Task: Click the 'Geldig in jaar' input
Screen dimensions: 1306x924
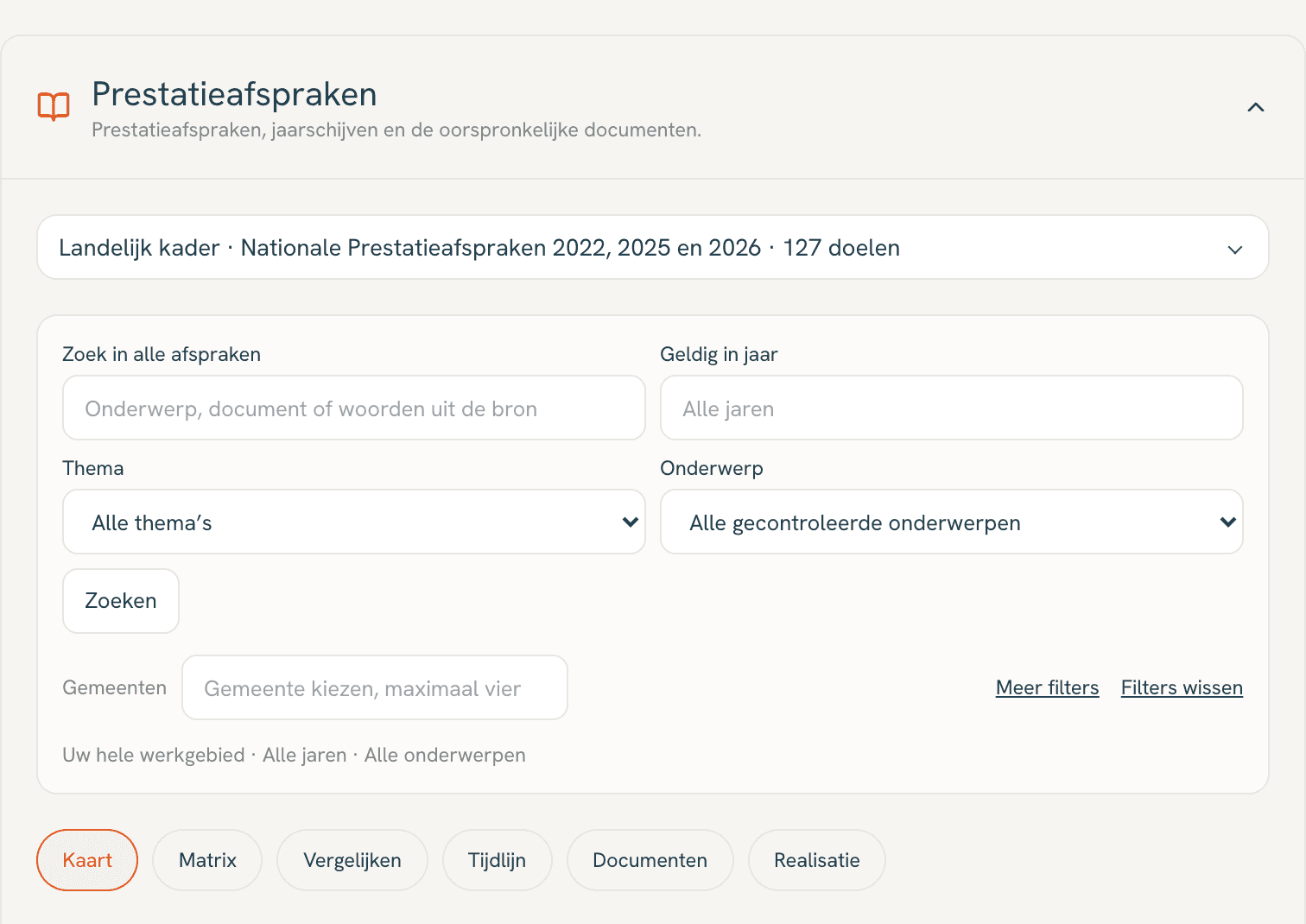Action: pos(951,408)
